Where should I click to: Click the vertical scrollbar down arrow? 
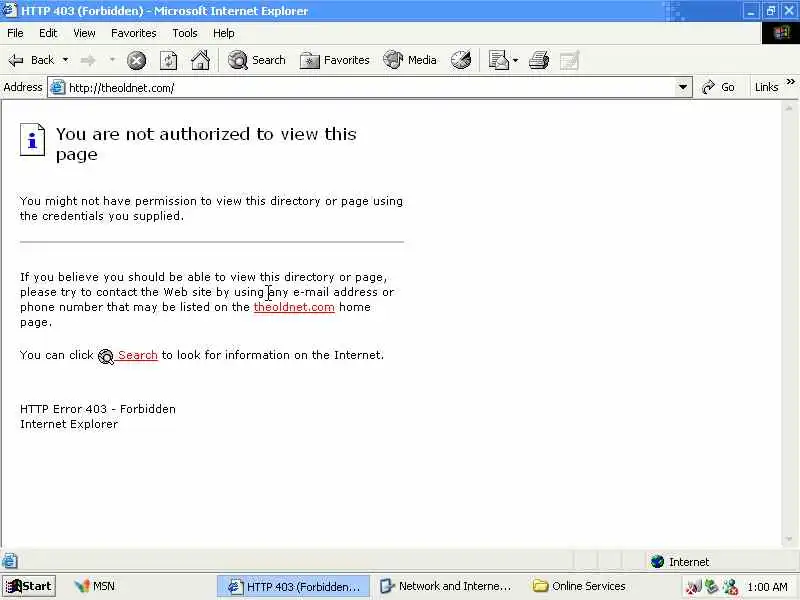pyautogui.click(x=789, y=539)
